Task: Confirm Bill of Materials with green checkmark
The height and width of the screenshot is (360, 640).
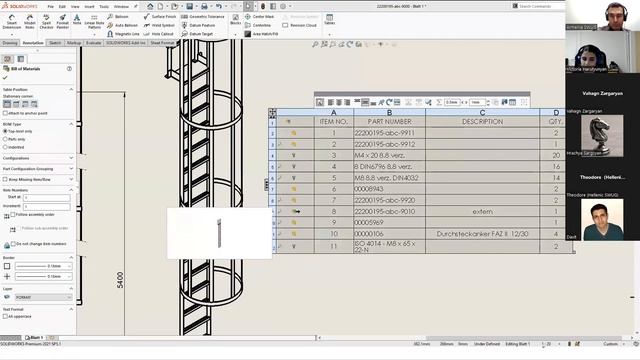Action: [5, 78]
